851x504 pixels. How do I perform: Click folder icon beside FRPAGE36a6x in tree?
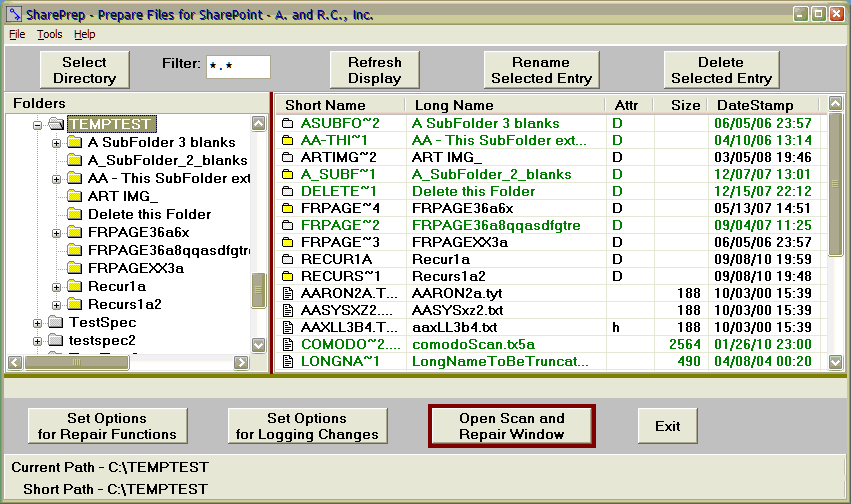tap(74, 232)
